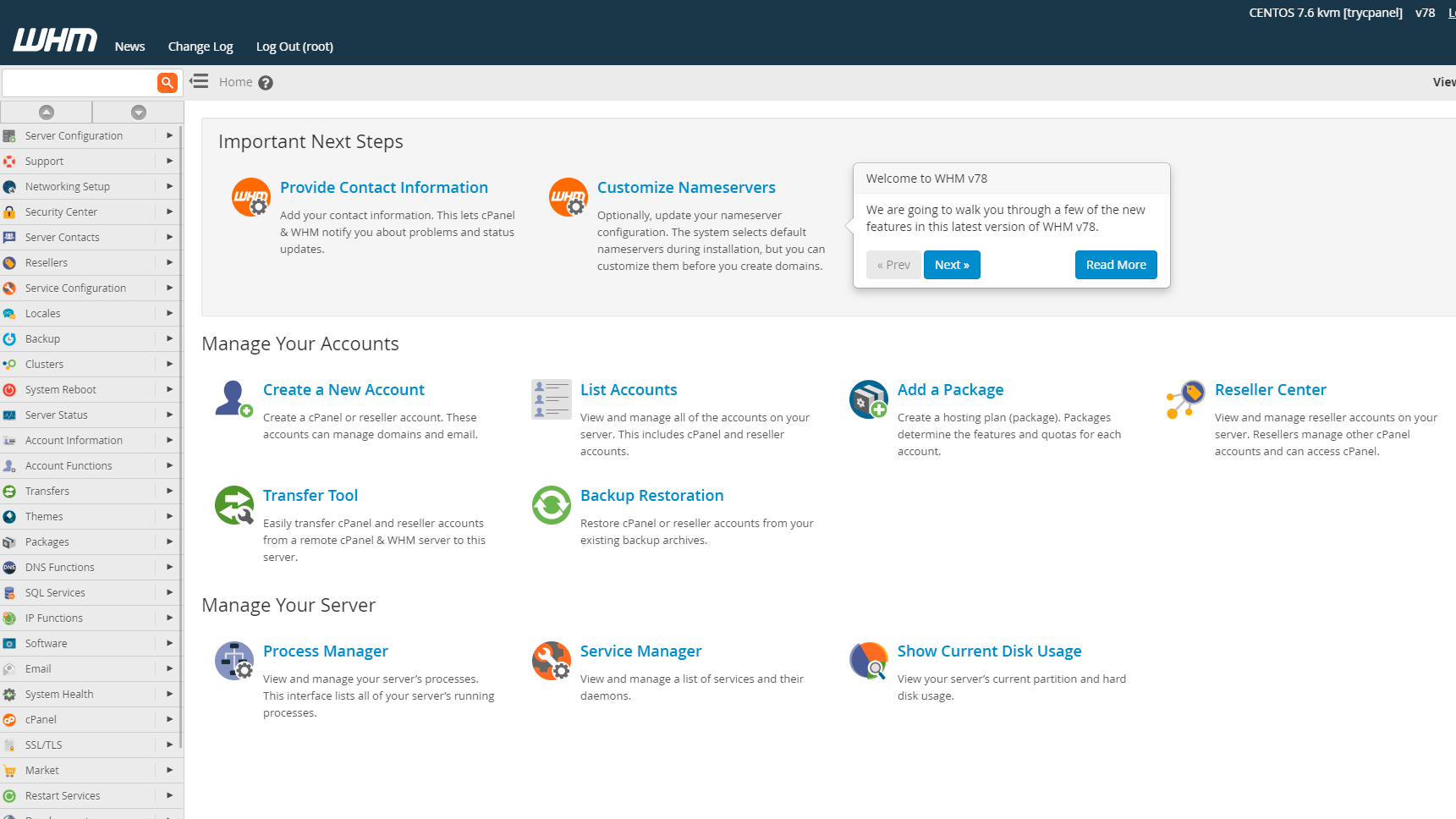Open the Show Current Disk Usage icon
Screen dimensions: 1456x819
point(868,661)
